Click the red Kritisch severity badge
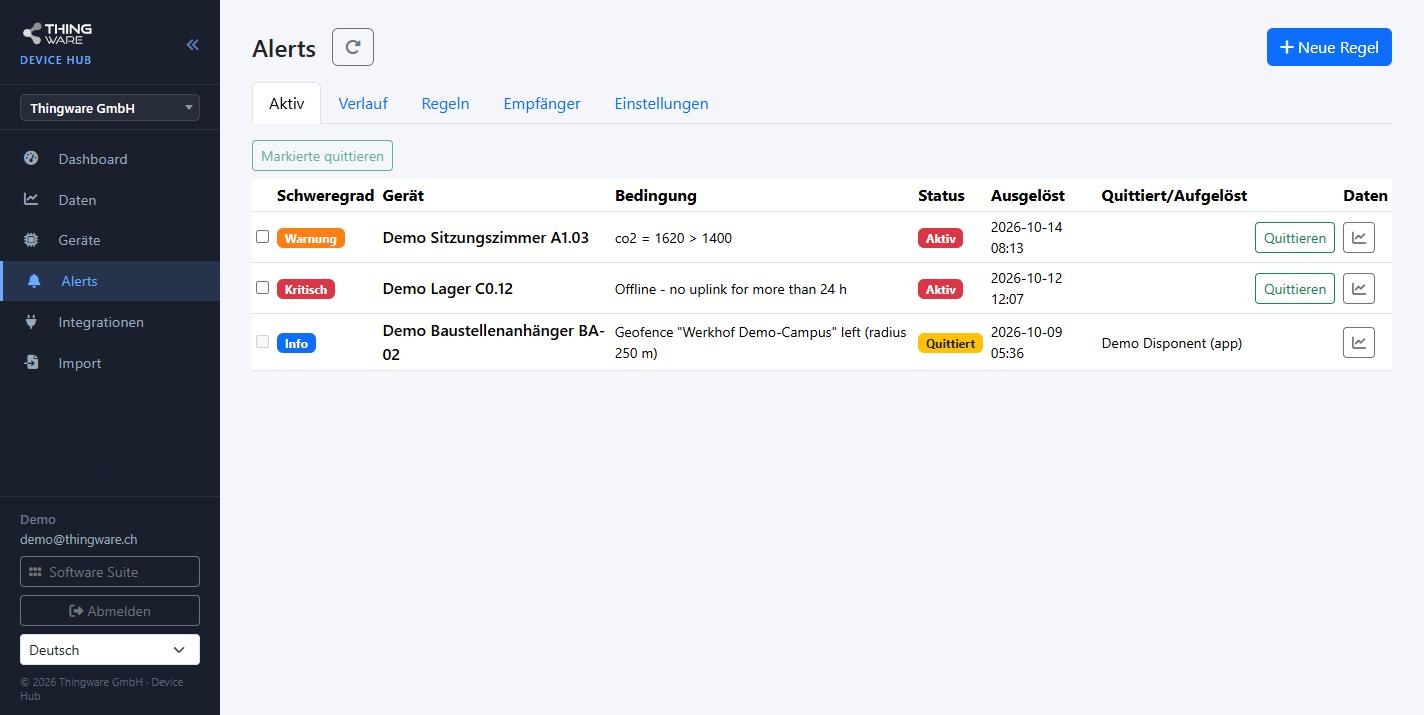This screenshot has width=1424, height=715. coord(306,289)
